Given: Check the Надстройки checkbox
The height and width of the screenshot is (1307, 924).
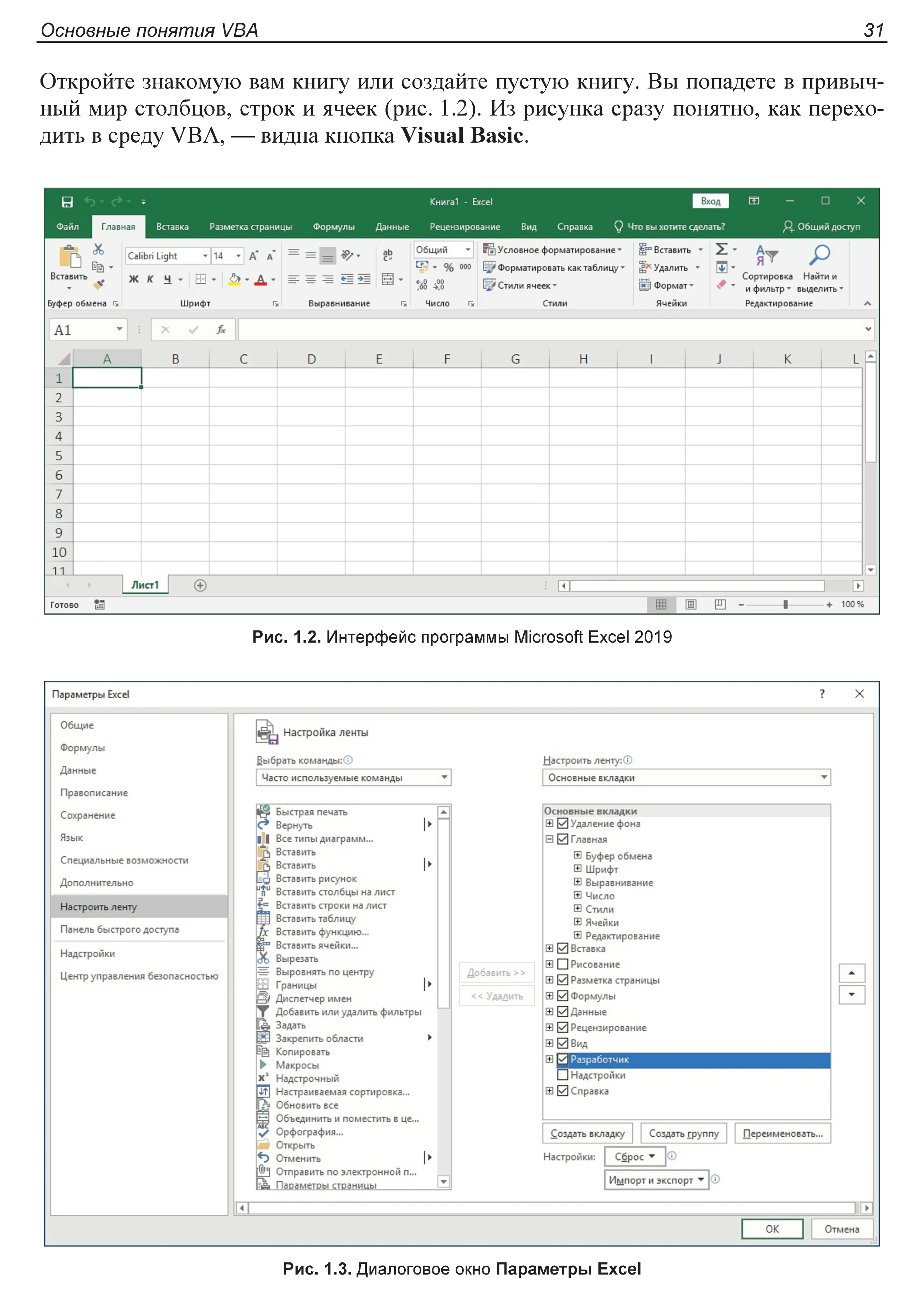Looking at the screenshot, I should pyautogui.click(x=563, y=1075).
